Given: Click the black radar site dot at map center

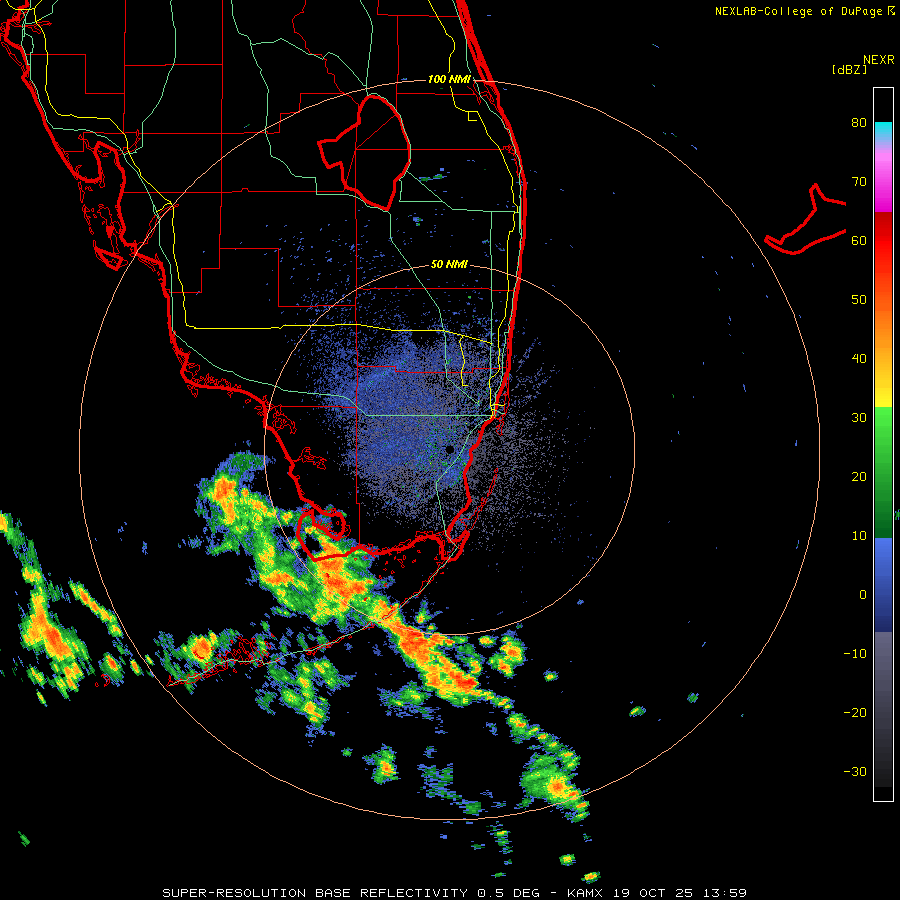Looking at the screenshot, I should 450,449.
